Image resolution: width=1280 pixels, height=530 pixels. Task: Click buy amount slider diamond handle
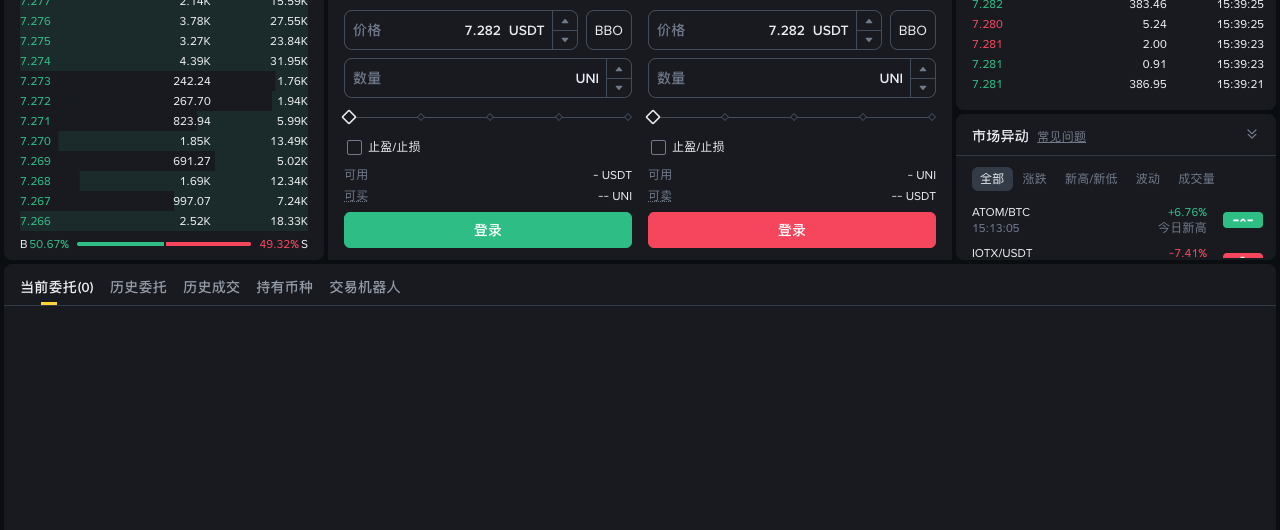(349, 117)
